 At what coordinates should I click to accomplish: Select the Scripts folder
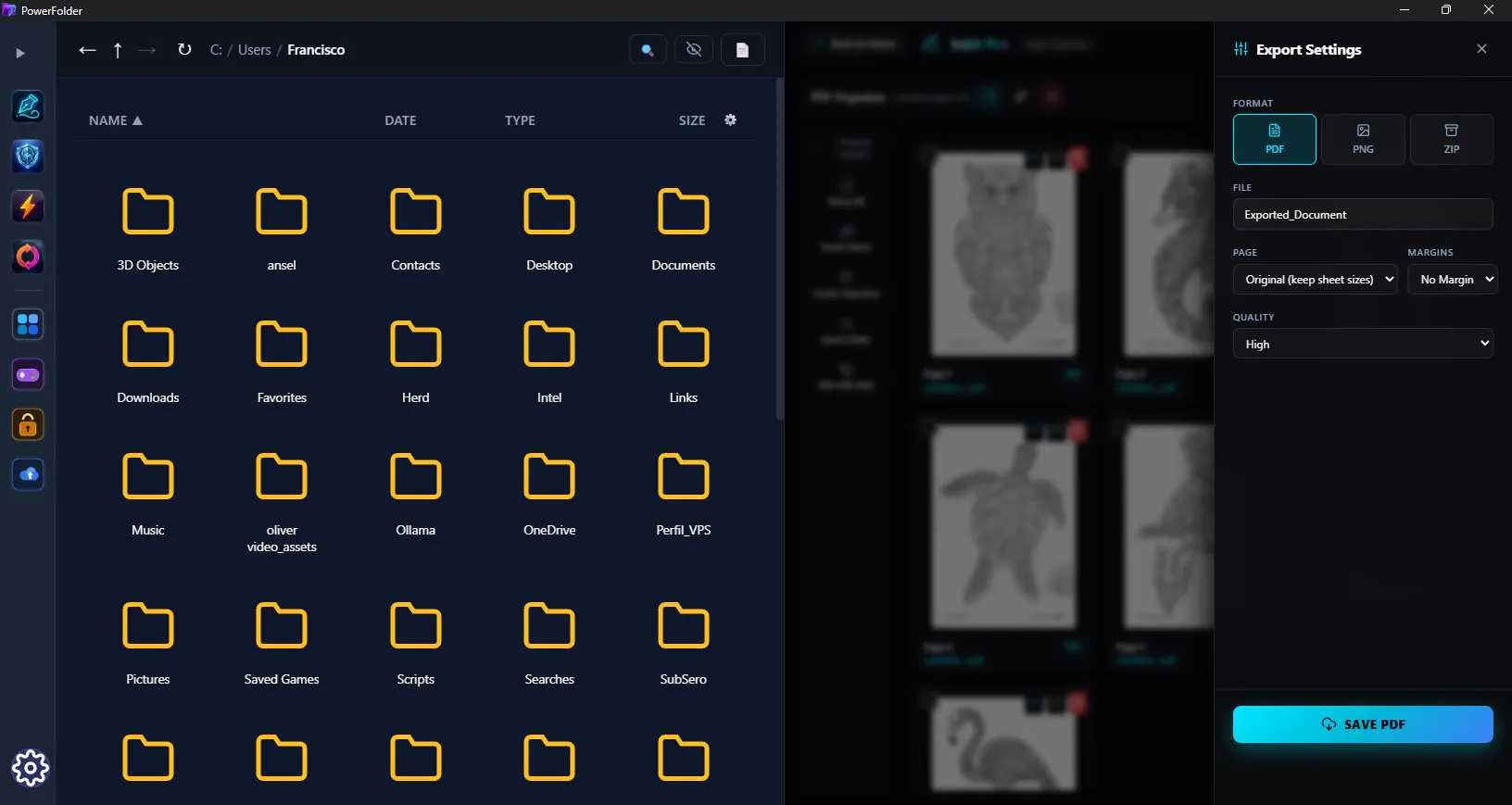point(416,644)
